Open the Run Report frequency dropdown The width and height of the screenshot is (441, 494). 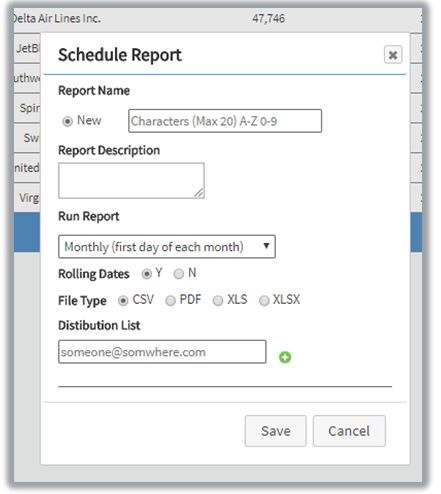tap(167, 247)
